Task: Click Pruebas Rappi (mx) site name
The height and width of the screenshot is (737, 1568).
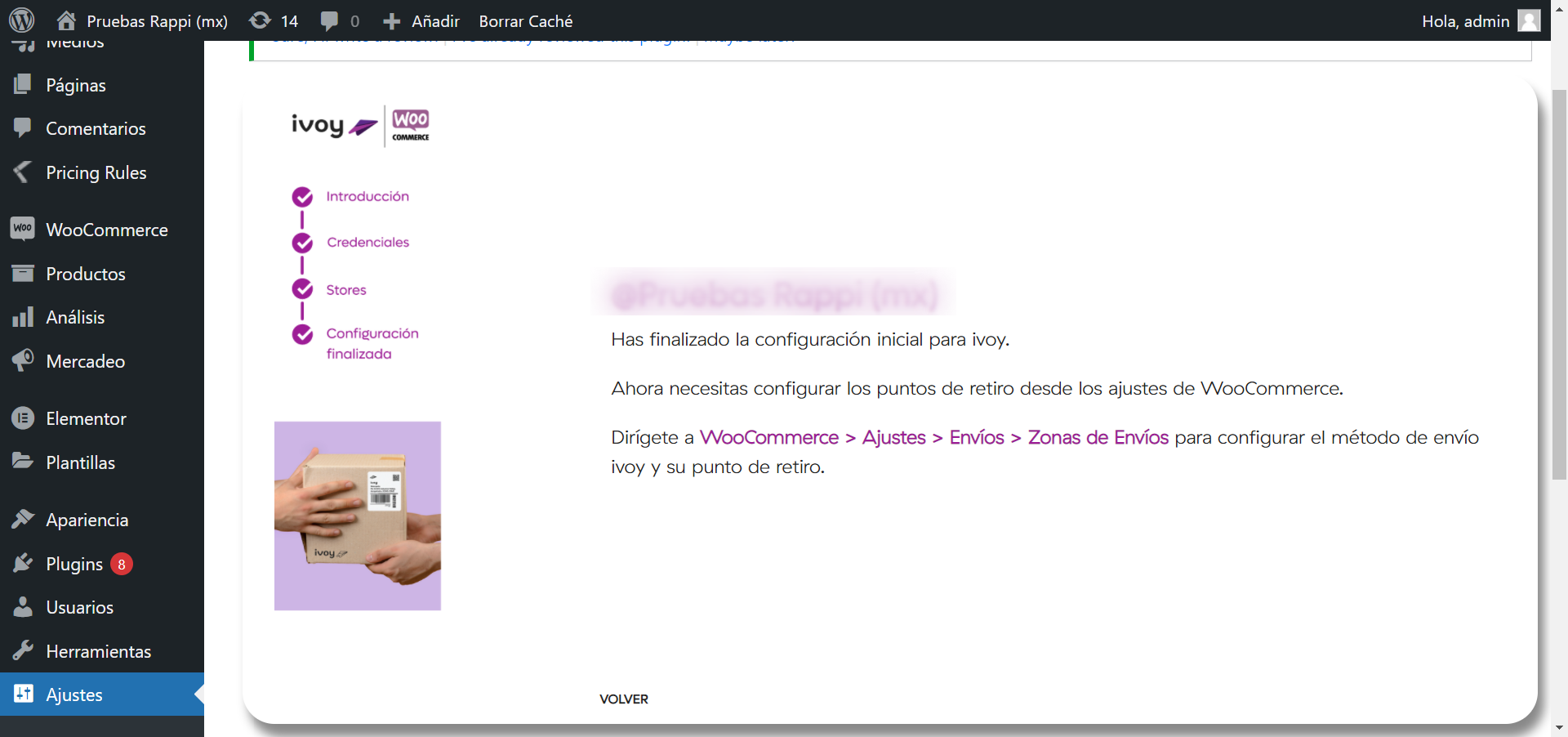Action: pos(157,21)
